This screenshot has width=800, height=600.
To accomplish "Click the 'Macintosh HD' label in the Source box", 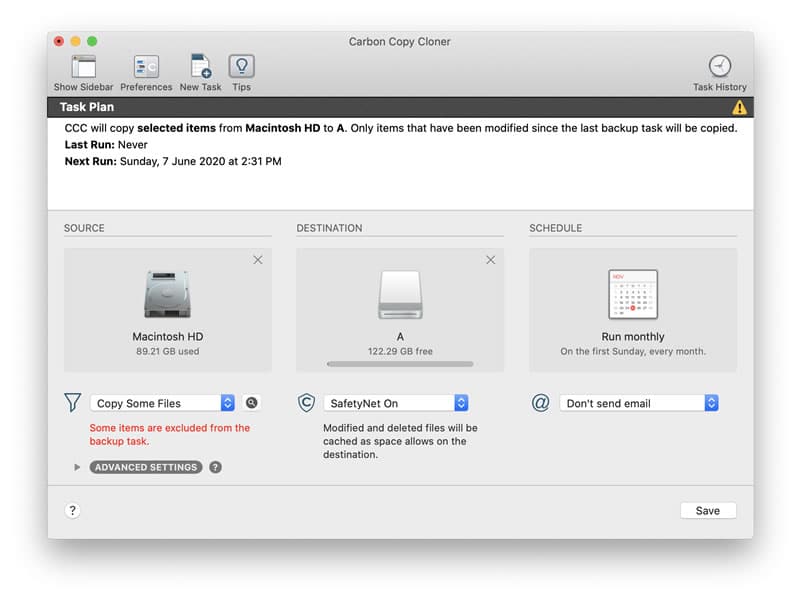I will coord(167,337).
